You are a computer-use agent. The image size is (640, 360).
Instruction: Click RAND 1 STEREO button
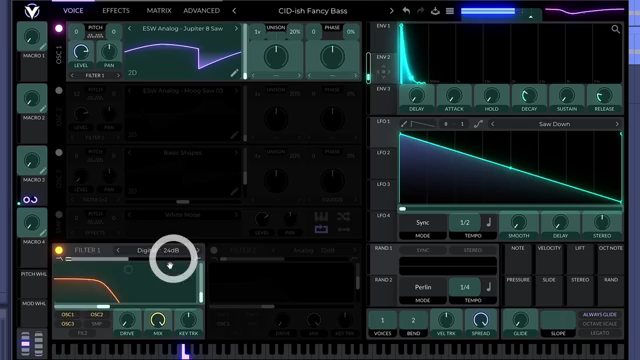[472, 250]
